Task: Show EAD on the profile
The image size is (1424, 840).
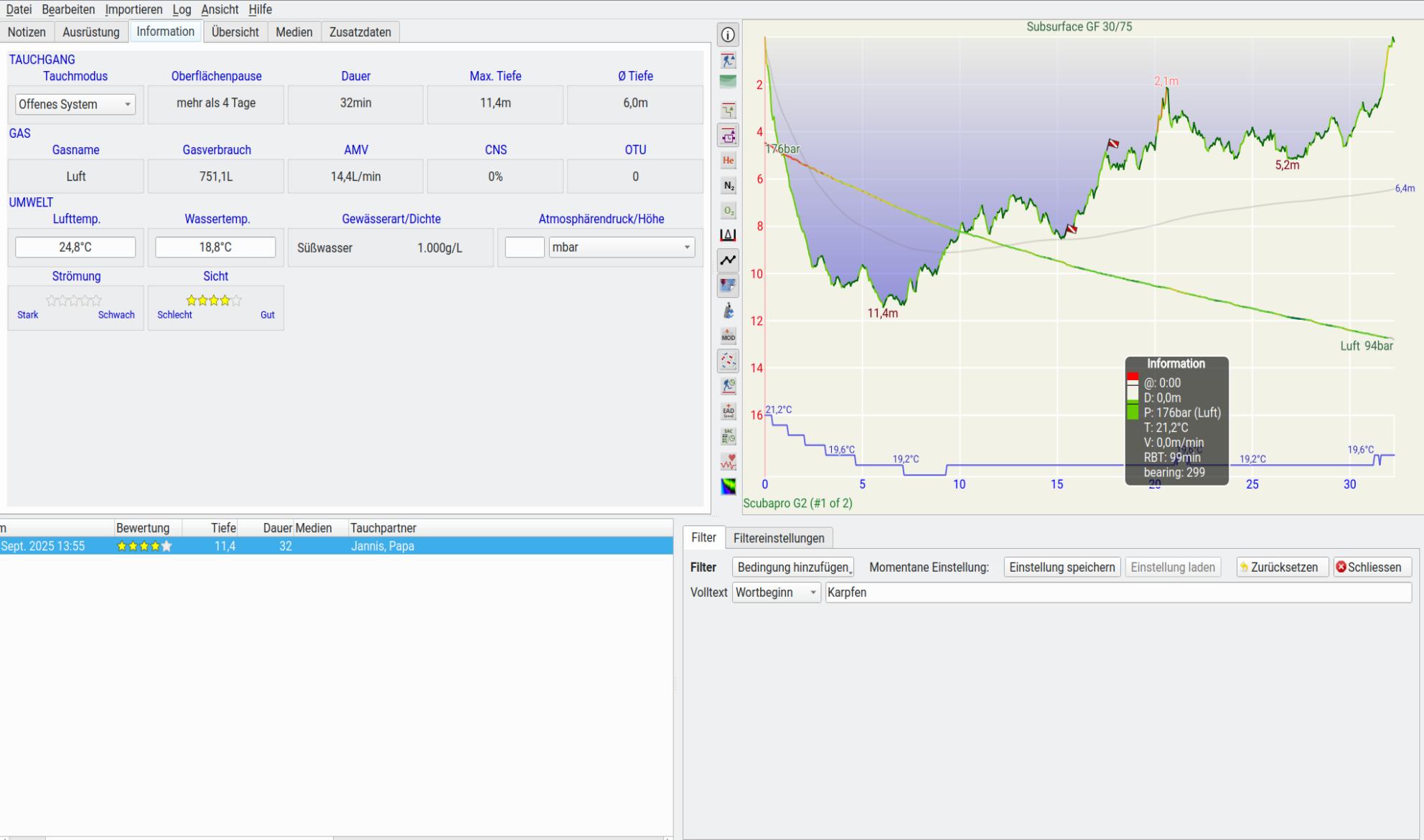Action: [728, 411]
